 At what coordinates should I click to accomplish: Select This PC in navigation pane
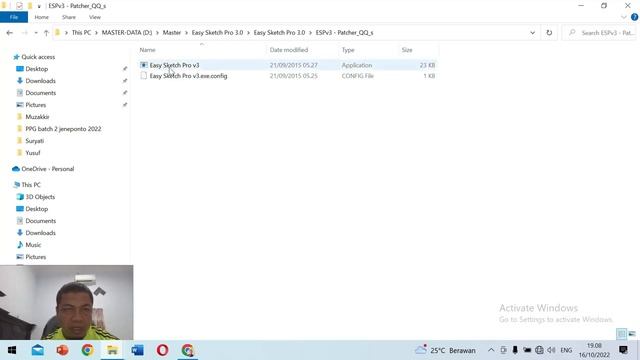[31, 185]
